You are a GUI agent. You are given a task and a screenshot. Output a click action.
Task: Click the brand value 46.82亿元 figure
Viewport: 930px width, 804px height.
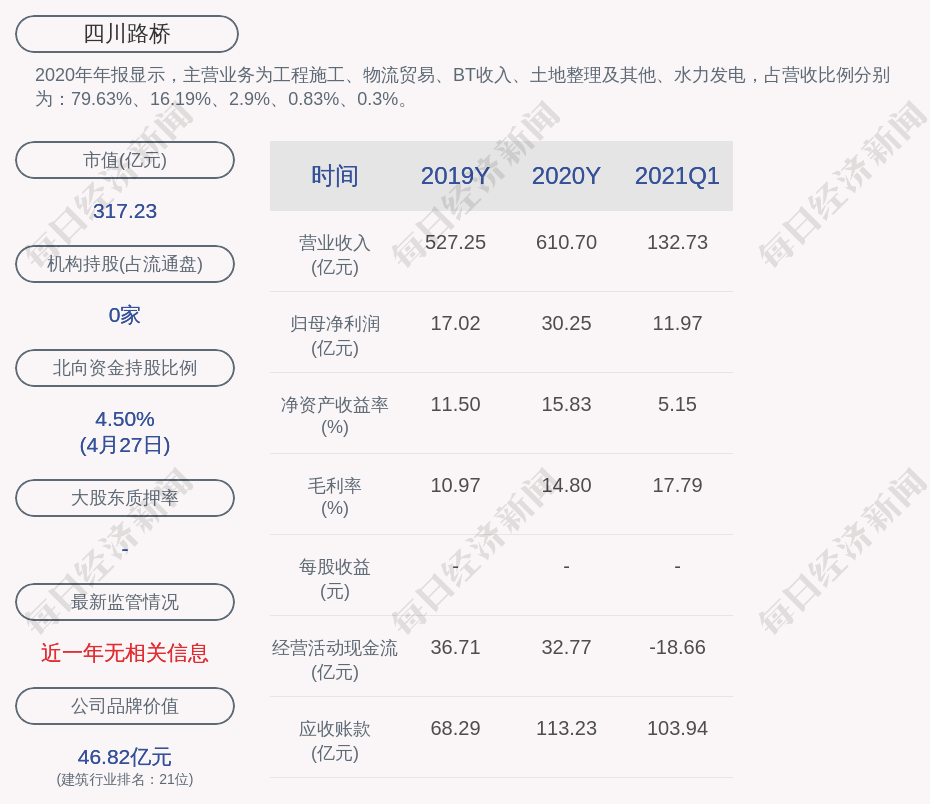125,757
